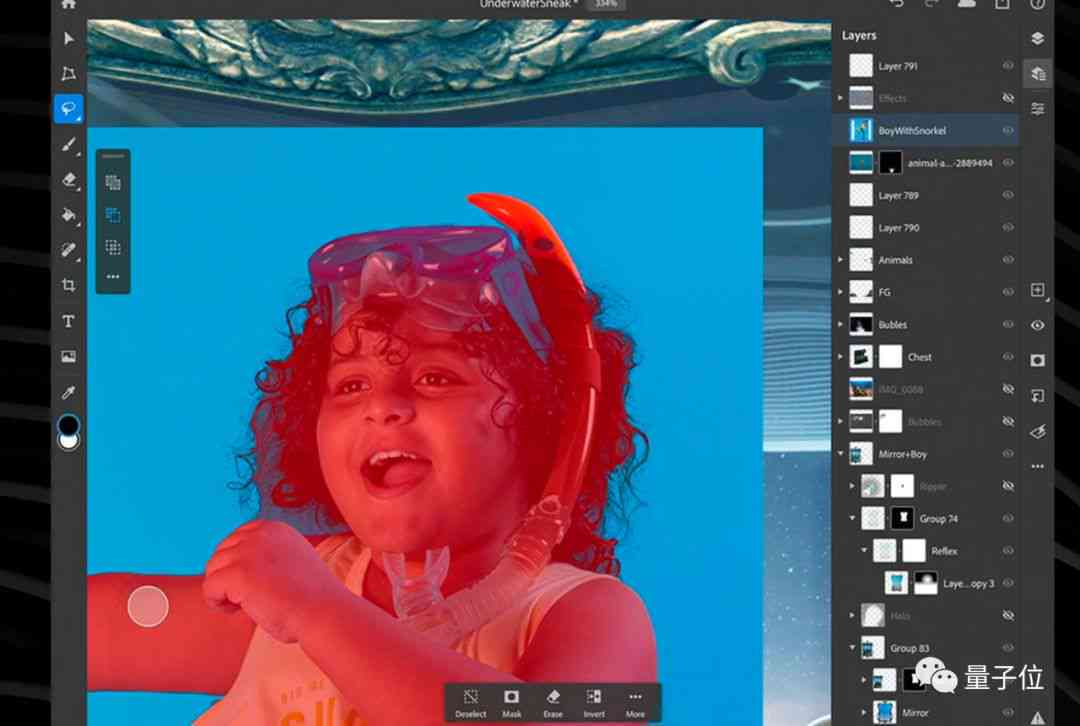The width and height of the screenshot is (1080, 726).
Task: Open the More options in selection bar
Action: click(635, 703)
